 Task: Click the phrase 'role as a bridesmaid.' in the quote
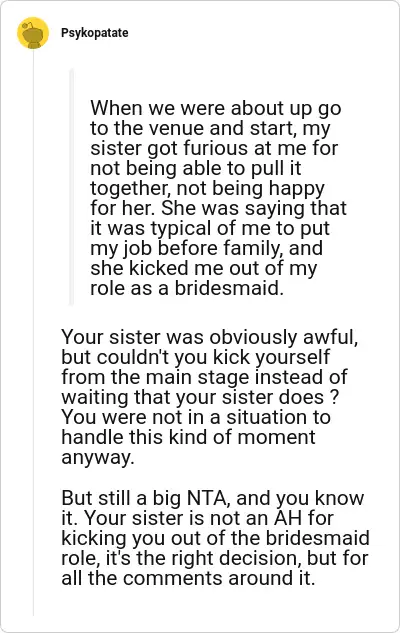pos(187,288)
